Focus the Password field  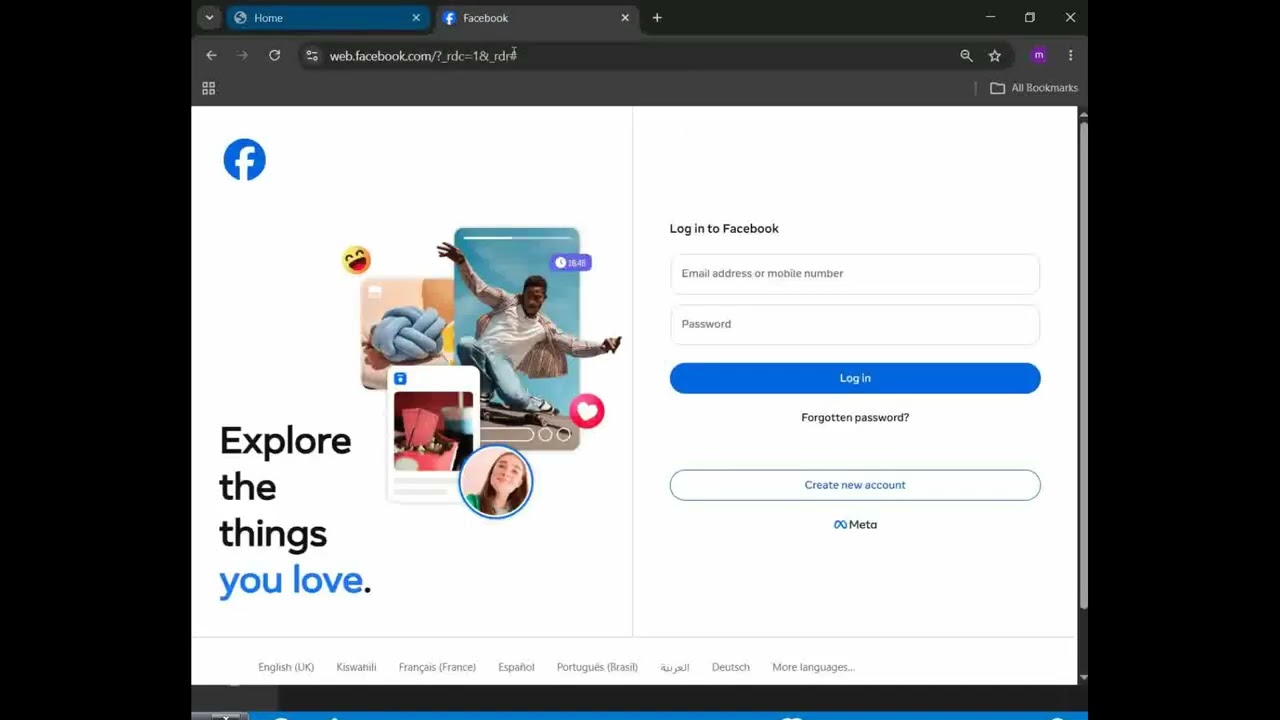855,325
